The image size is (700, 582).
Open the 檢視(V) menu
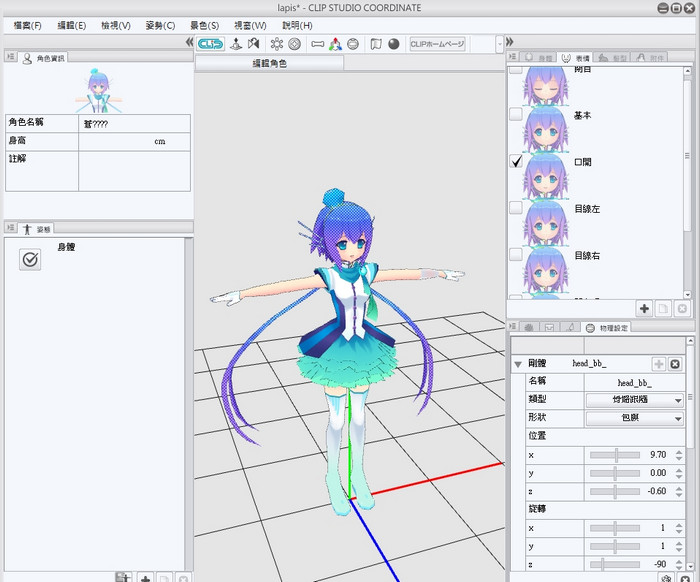[x=116, y=25]
